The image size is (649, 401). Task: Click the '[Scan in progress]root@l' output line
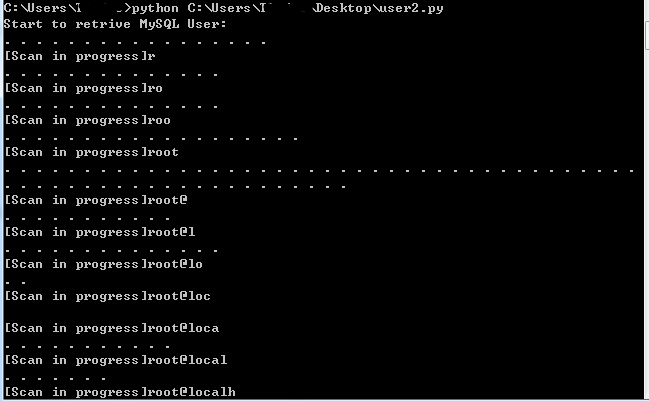coord(99,232)
